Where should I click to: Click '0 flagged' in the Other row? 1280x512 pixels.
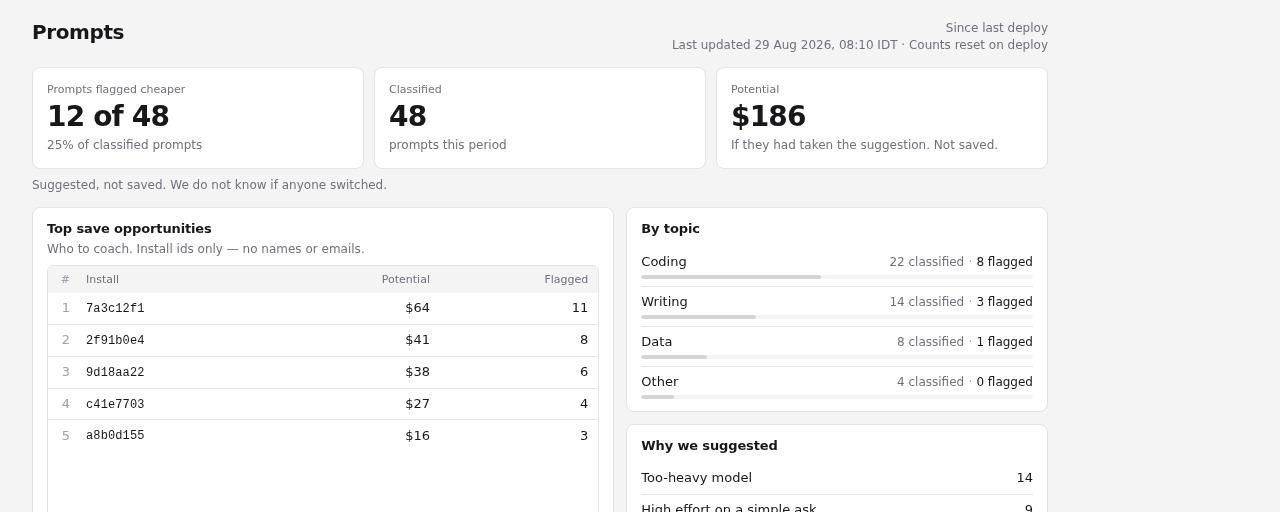pos(1005,382)
